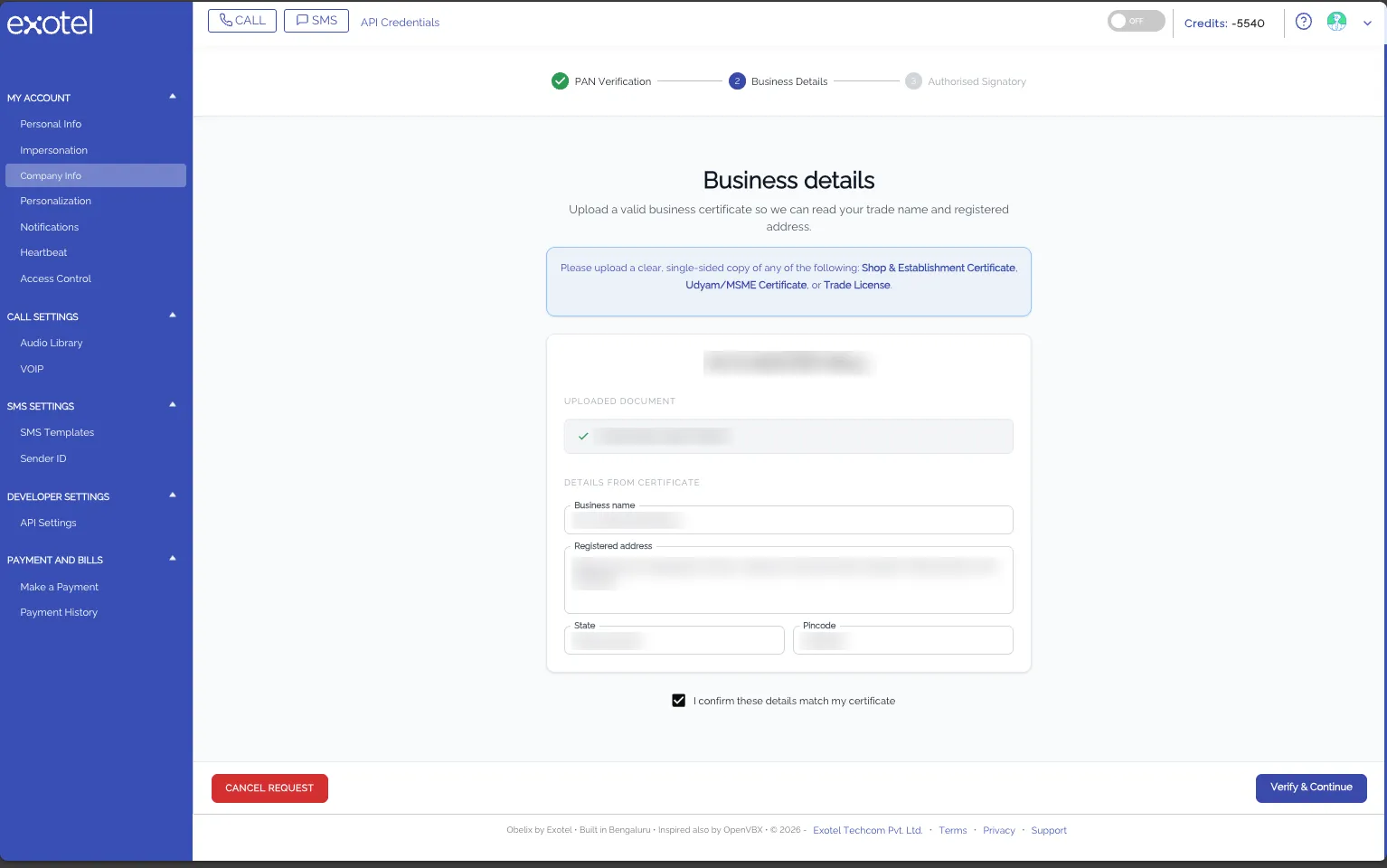Collapse the SMS Settings section
The height and width of the screenshot is (868, 1387).
[x=173, y=405]
